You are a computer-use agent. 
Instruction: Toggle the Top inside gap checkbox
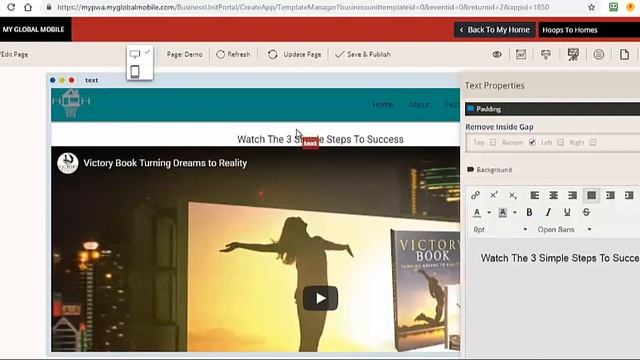click(493, 142)
